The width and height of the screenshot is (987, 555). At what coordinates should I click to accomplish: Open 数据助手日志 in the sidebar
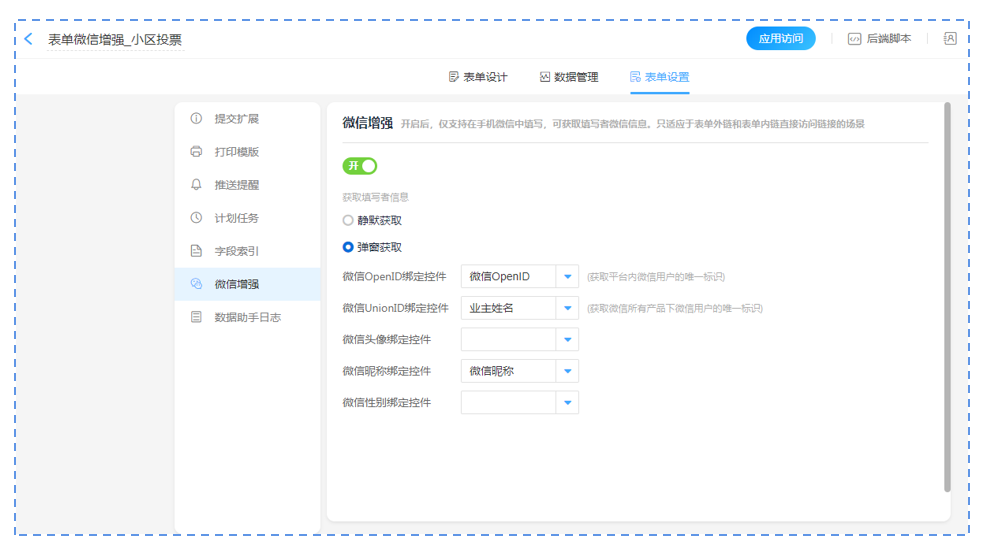tap(247, 317)
